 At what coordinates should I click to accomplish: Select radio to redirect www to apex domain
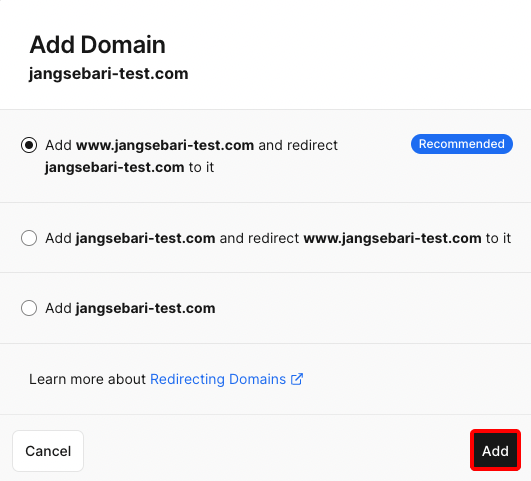[x=29, y=238]
